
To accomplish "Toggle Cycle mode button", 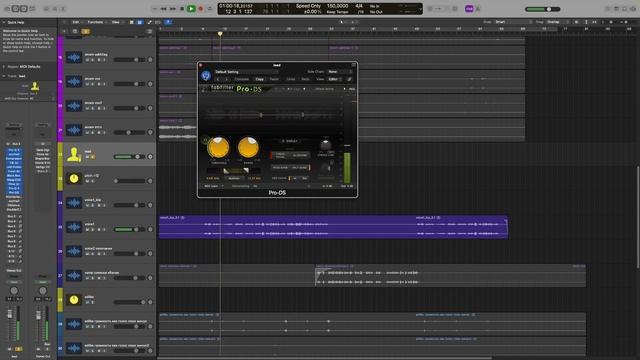I will pos(210,9).
